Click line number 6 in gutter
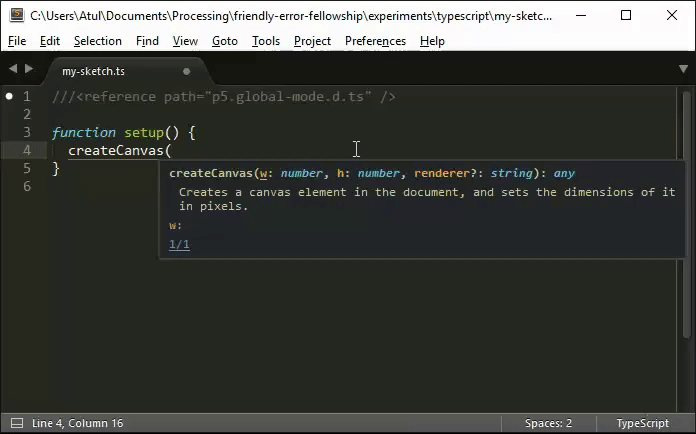This screenshot has width=696, height=434. pyautogui.click(x=27, y=186)
